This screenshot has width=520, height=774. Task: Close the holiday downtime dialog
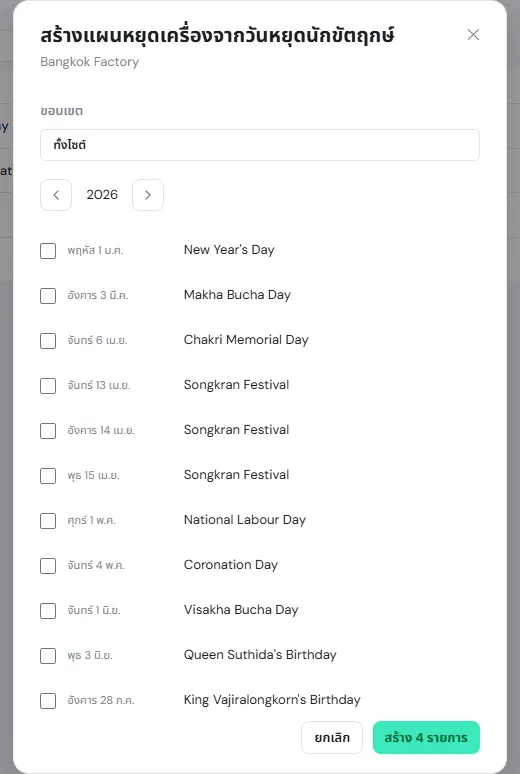pos(473,35)
